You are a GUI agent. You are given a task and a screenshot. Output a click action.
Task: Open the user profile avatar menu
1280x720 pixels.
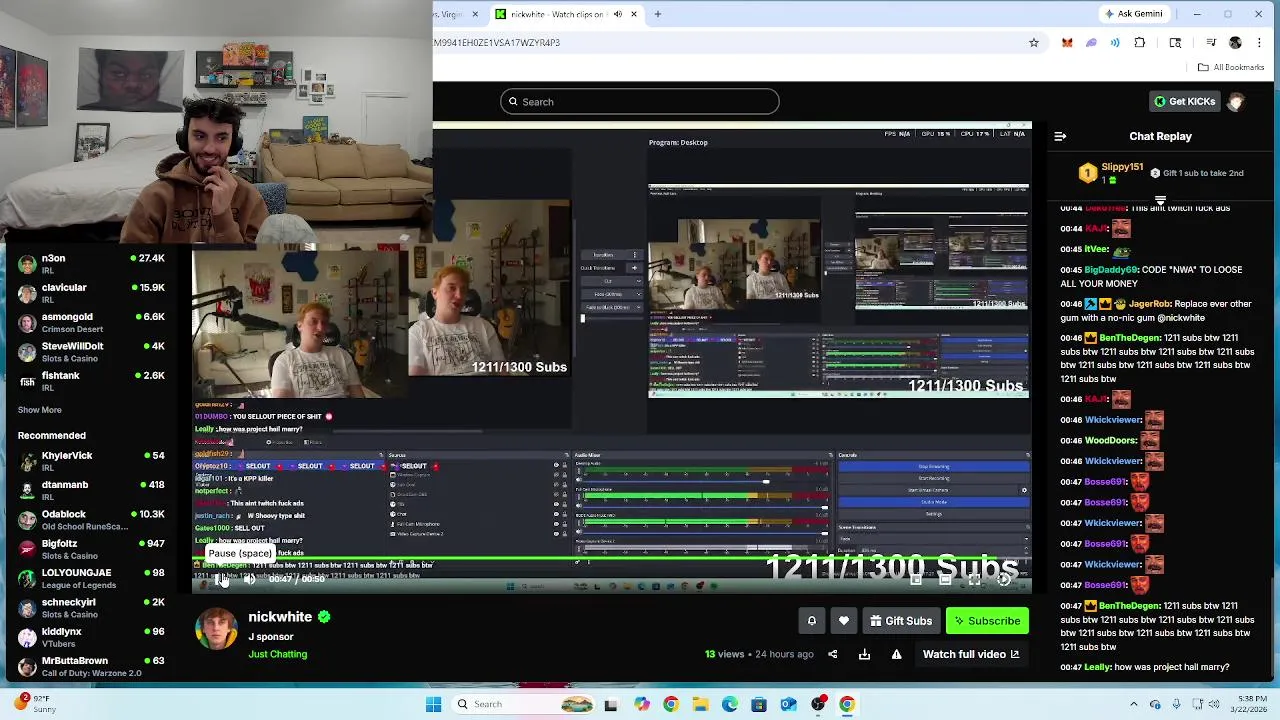click(x=1237, y=101)
